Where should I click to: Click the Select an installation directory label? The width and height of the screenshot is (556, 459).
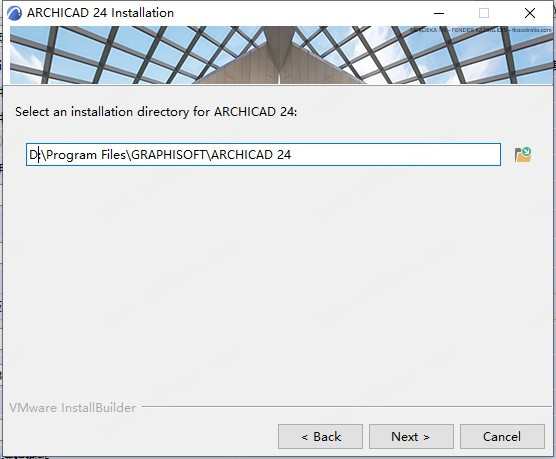tap(156, 112)
